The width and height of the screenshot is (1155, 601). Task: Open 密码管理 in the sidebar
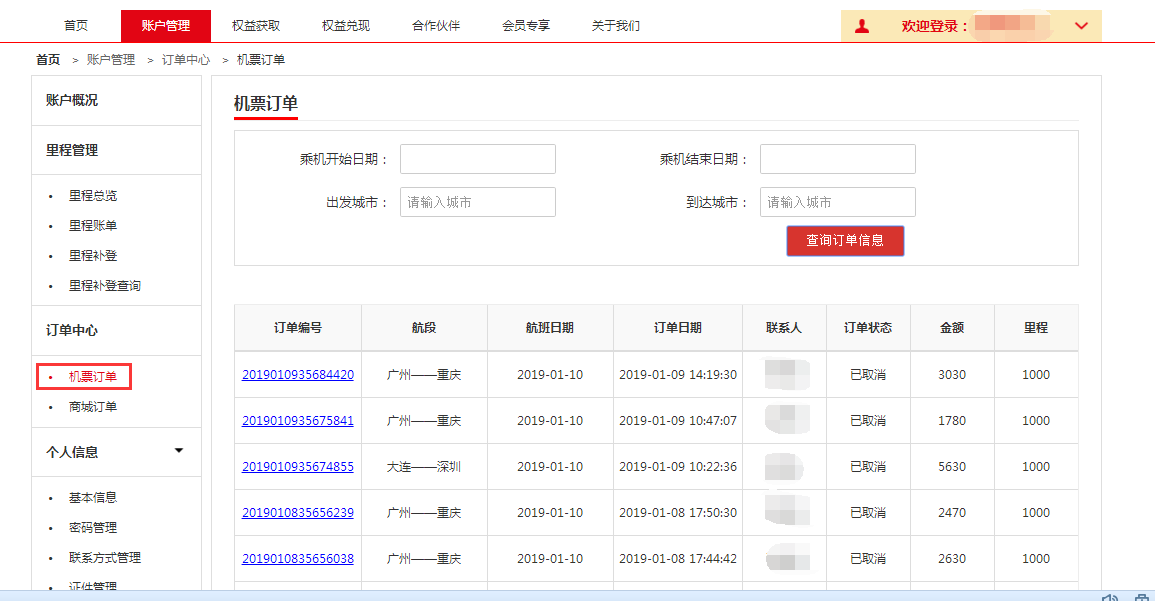(x=93, y=528)
